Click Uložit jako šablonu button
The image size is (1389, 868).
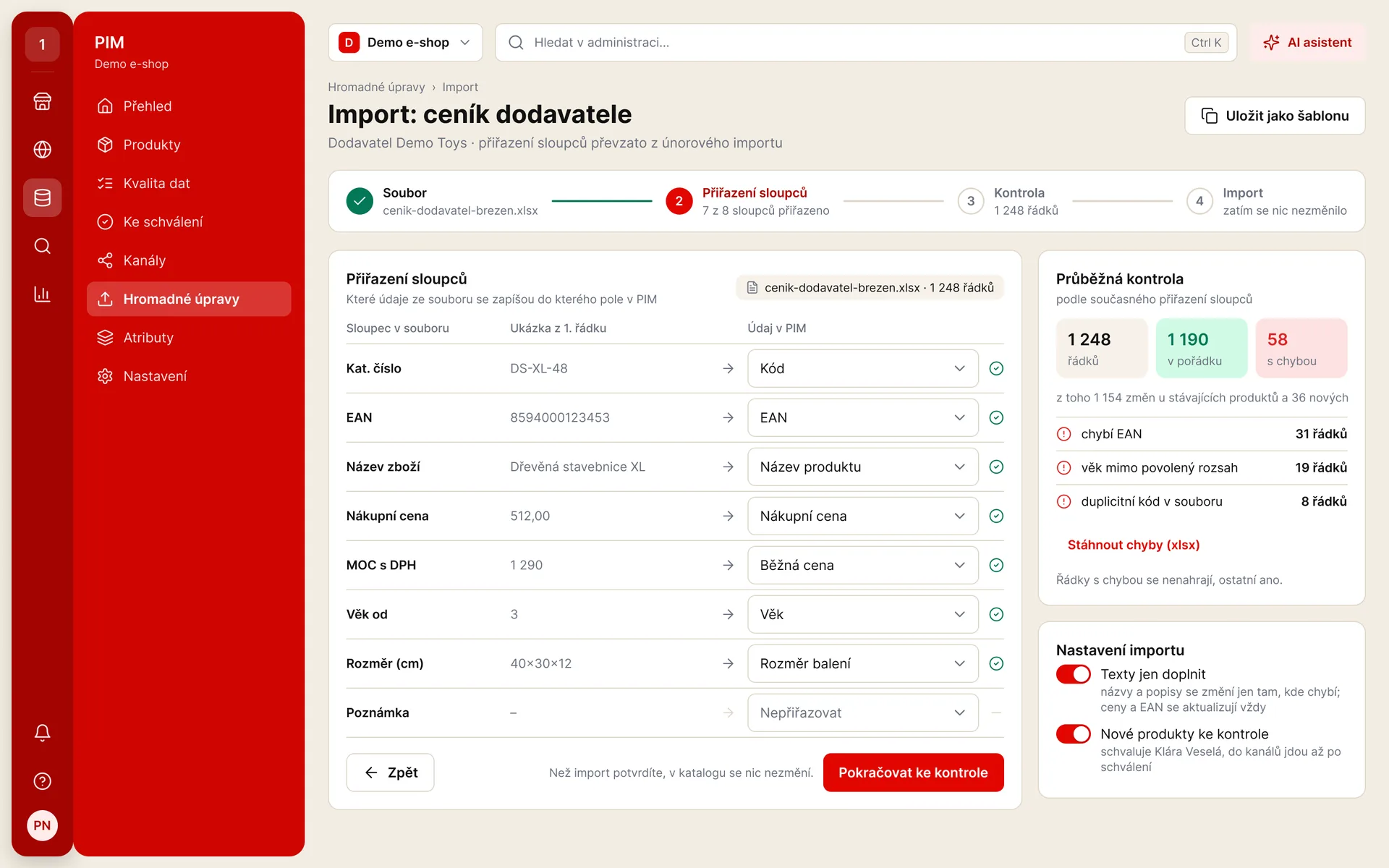pos(1275,116)
